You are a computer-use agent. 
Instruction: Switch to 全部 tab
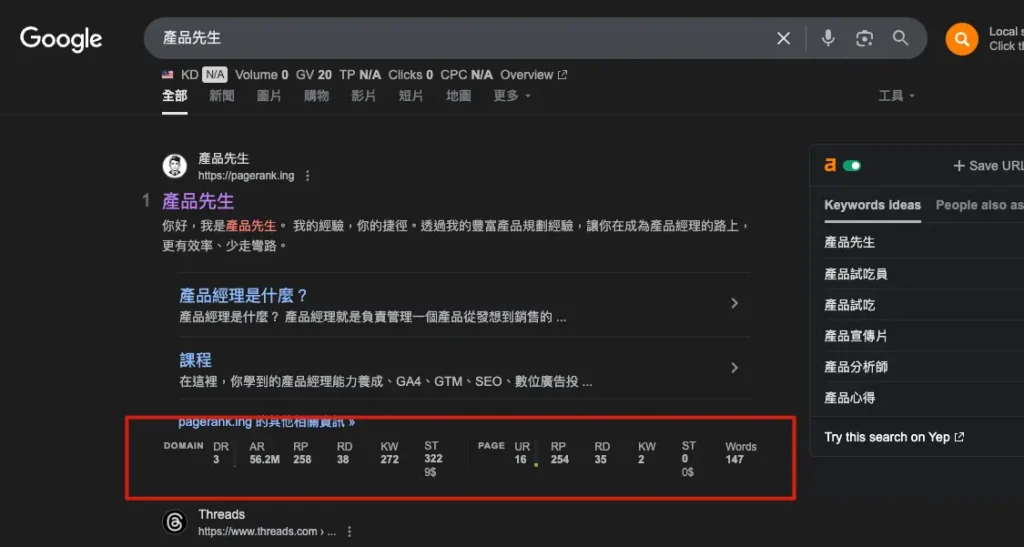point(174,96)
